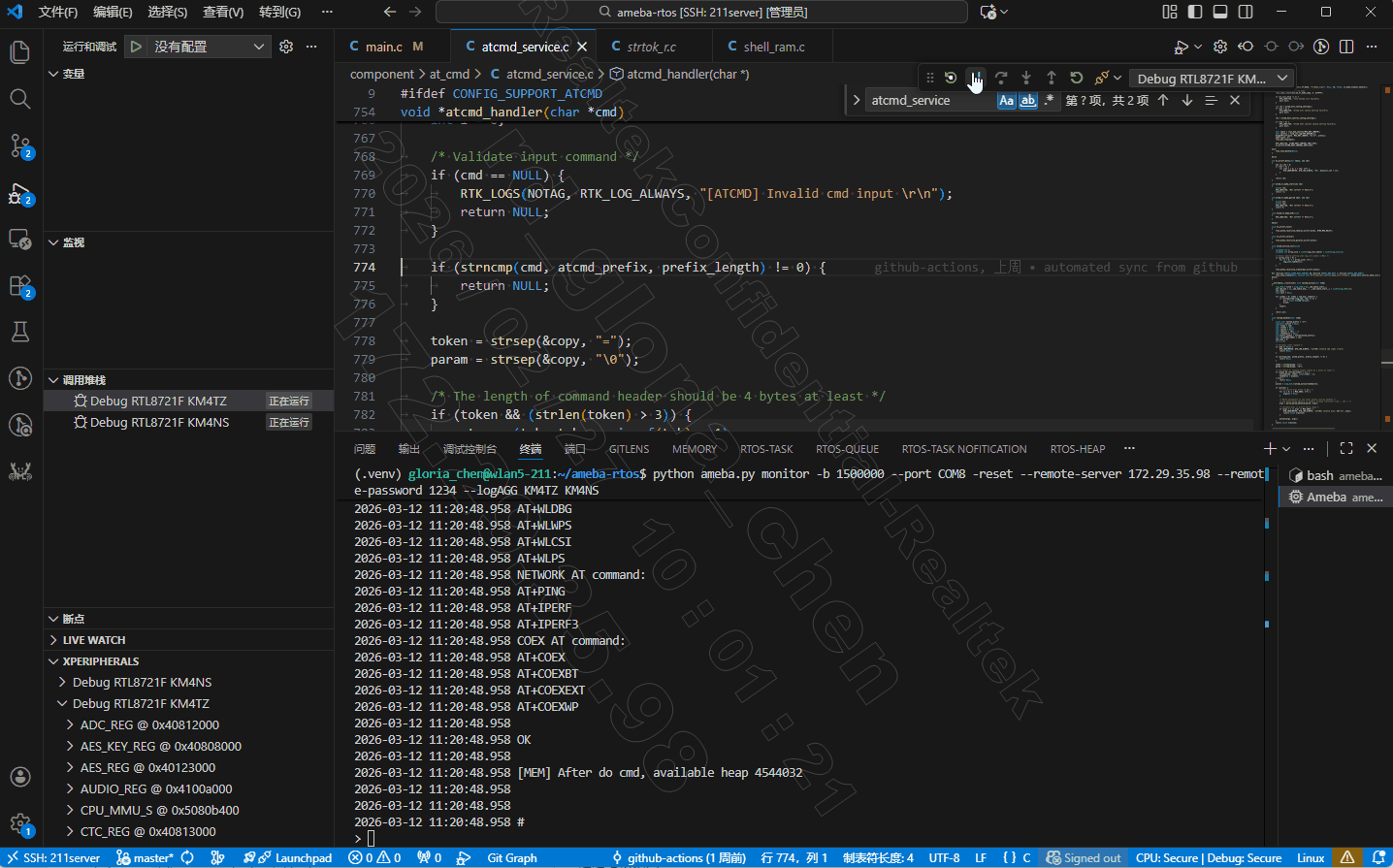The width and height of the screenshot is (1393, 868).
Task: Maximize the terminal panel size
Action: 1346,448
